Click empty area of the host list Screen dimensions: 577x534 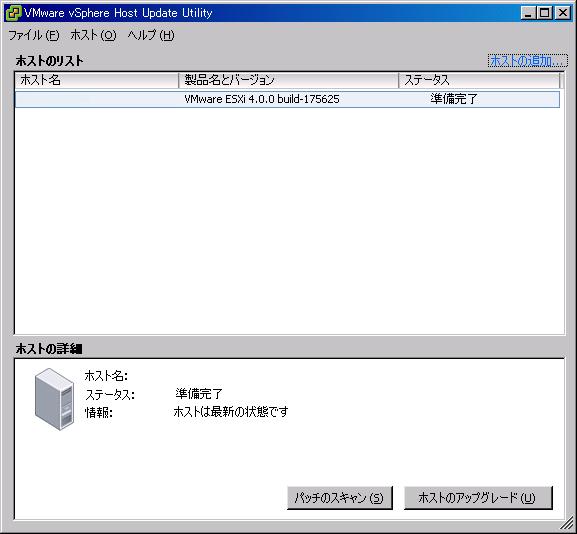(x=289, y=221)
